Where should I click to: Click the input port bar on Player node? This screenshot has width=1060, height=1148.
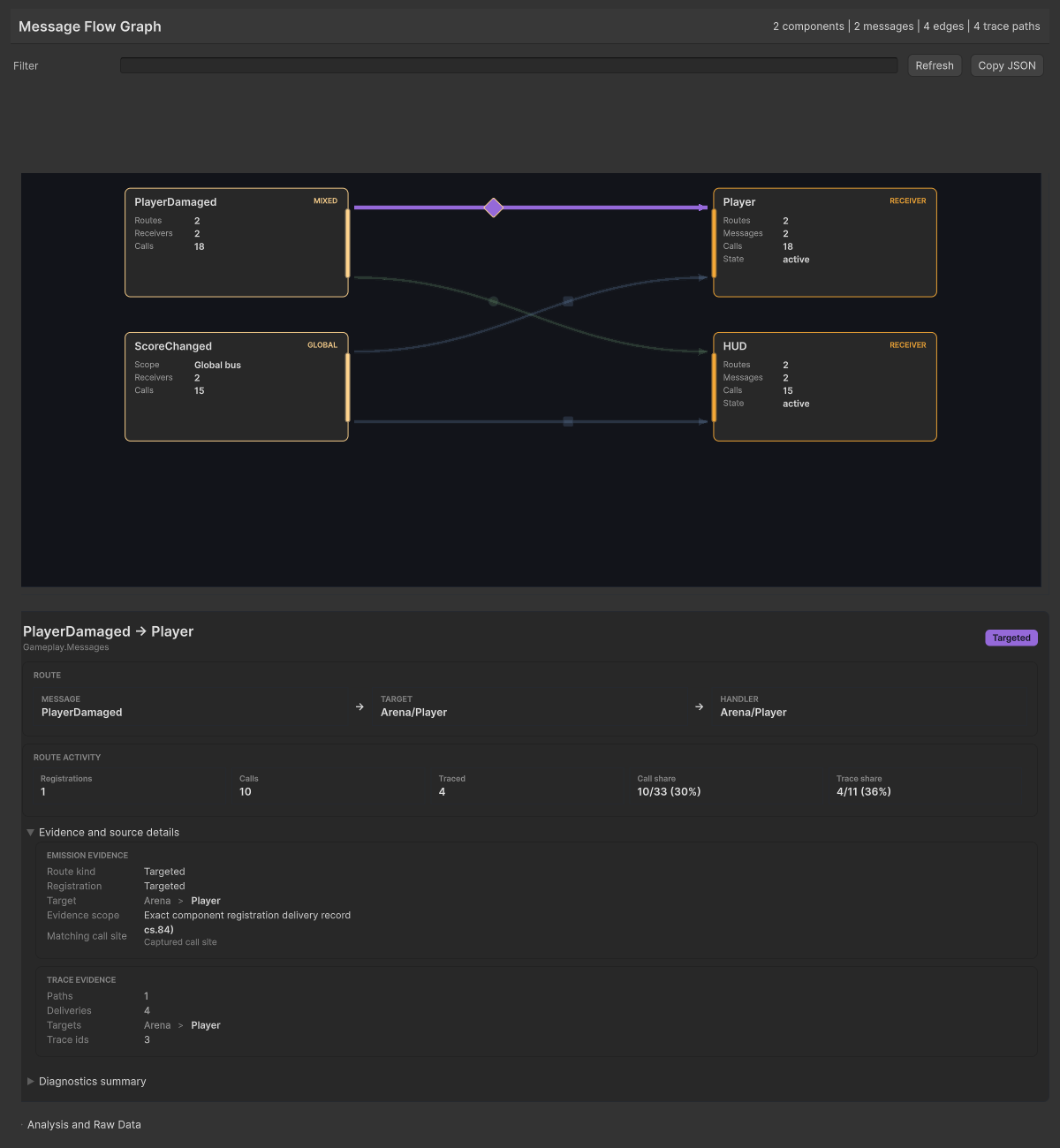pyautogui.click(x=714, y=243)
